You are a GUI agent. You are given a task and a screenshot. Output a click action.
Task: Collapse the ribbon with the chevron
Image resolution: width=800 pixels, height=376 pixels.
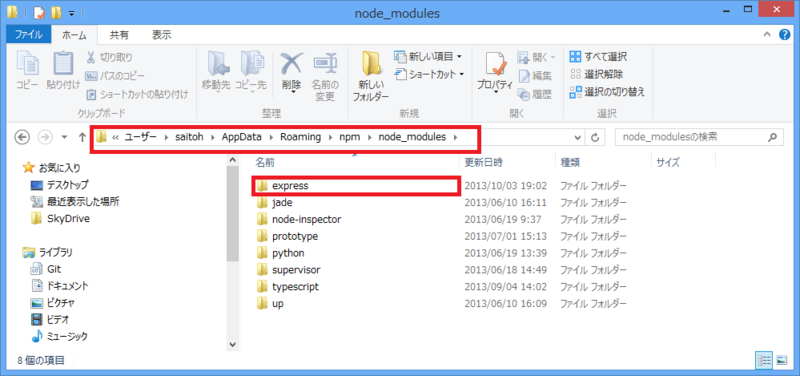pyautogui.click(x=767, y=35)
